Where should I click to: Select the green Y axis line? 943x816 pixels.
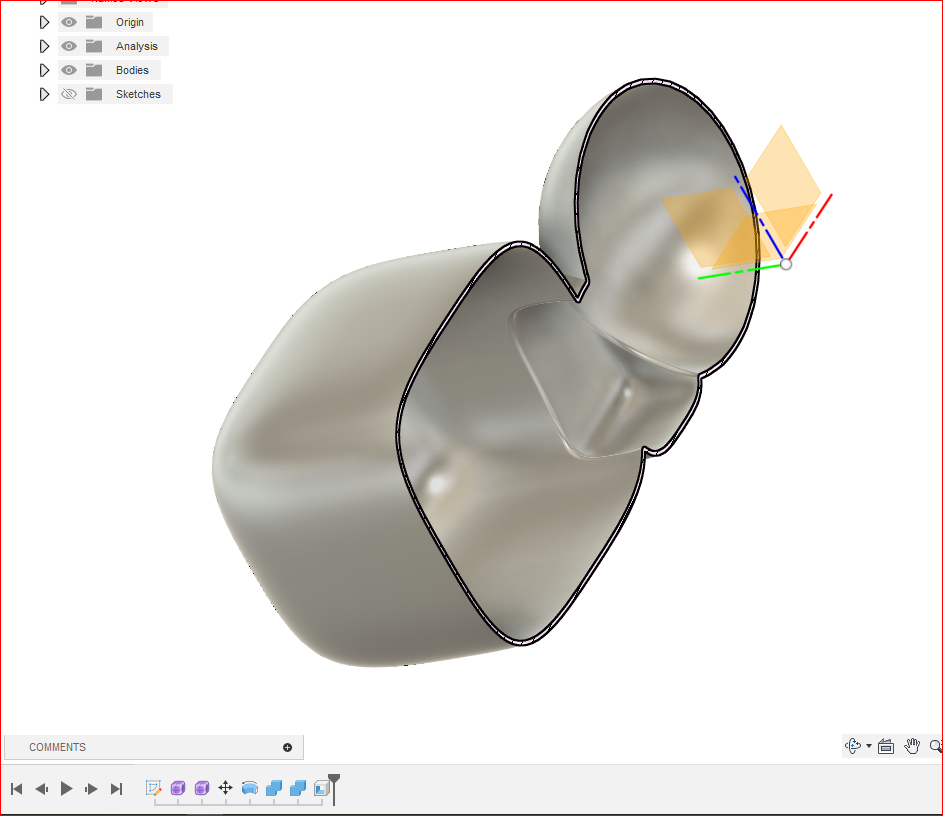(x=740, y=271)
